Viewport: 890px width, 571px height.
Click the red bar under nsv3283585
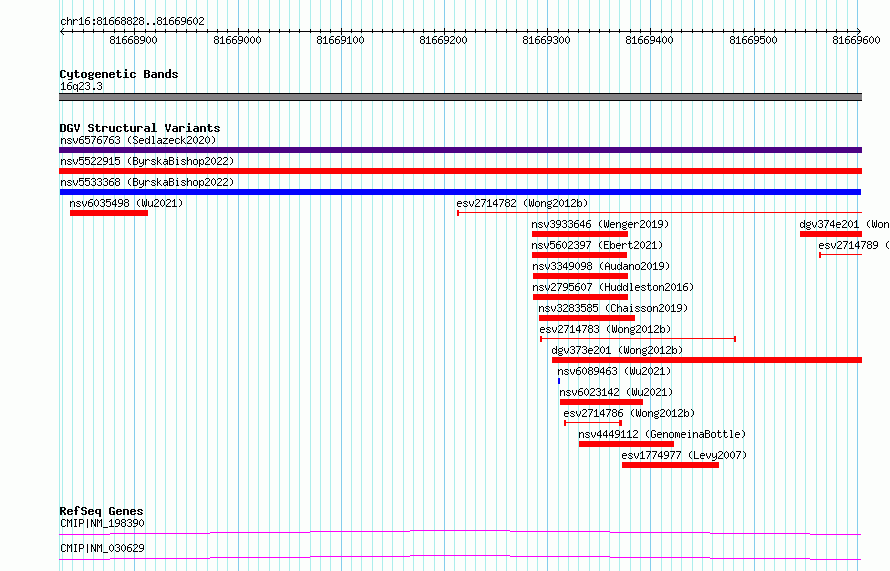pos(586,318)
